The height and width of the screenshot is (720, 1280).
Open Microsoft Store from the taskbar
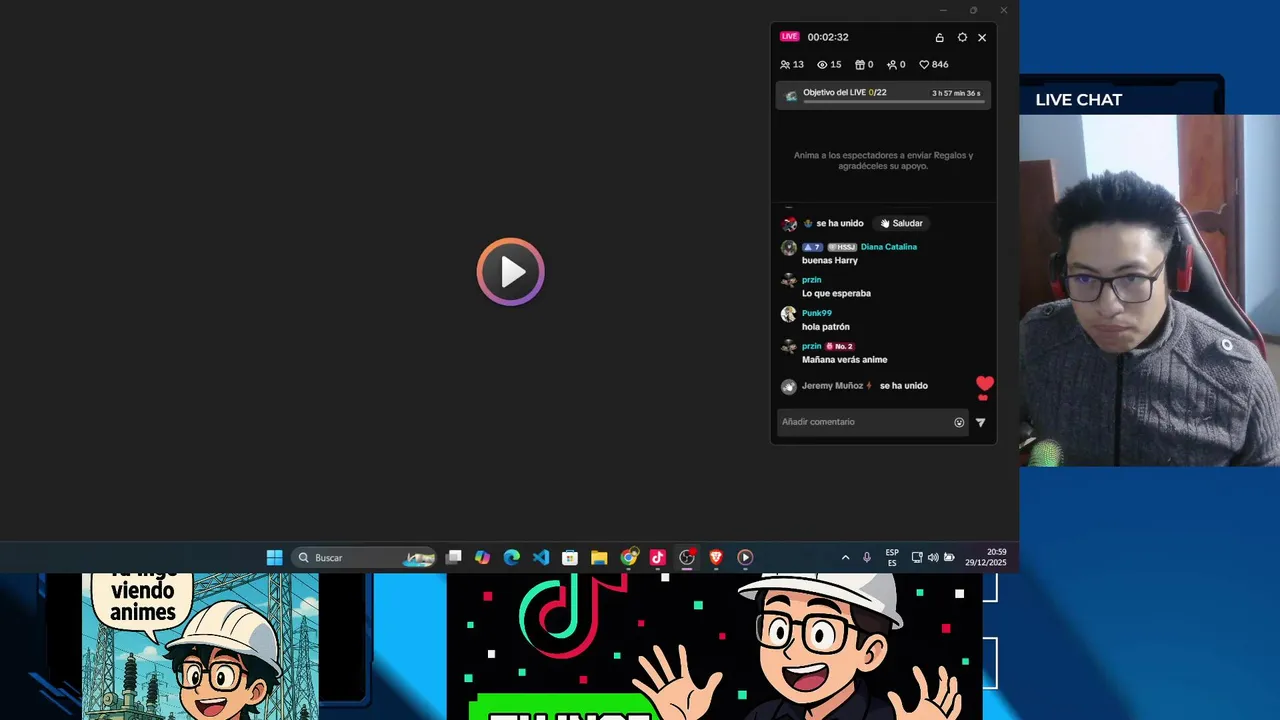click(x=570, y=557)
